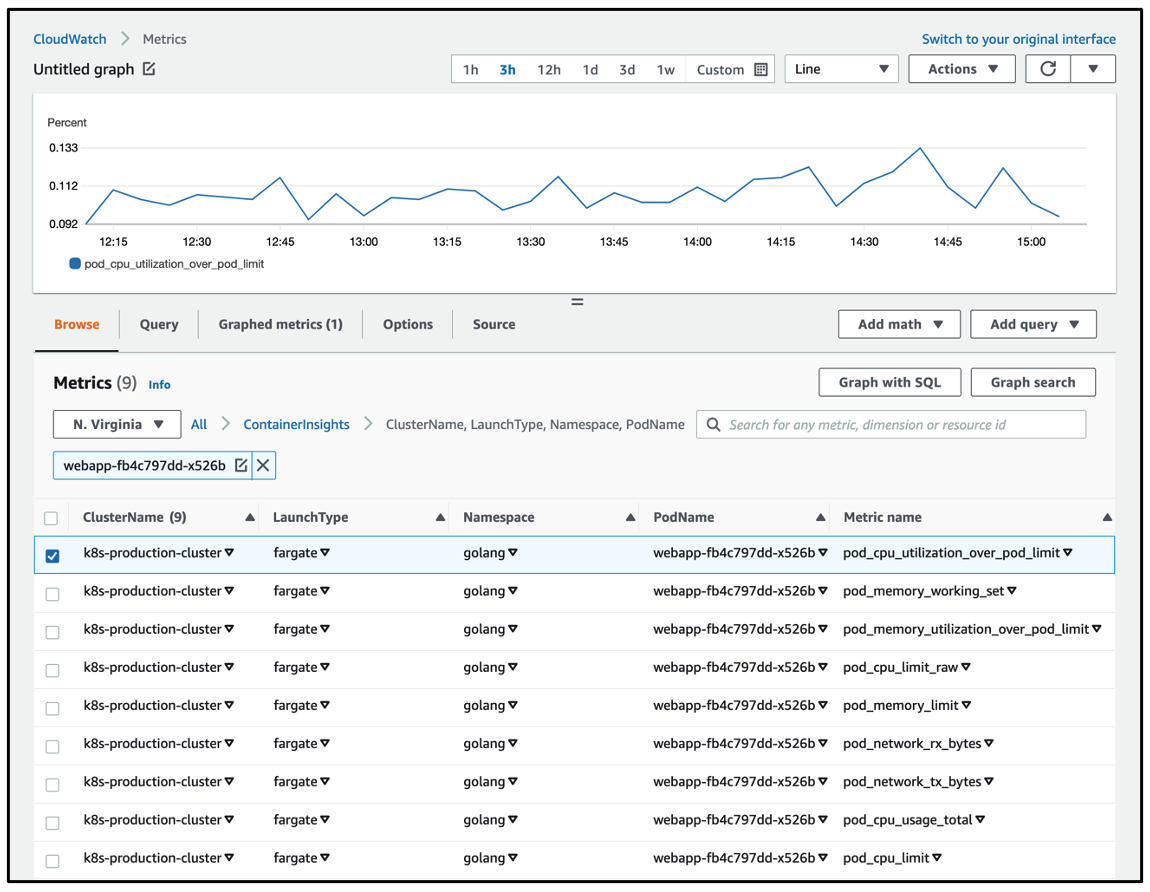Uncheck the pod_cpu_utilization_over_pod_limit metric
Screen dimensions: 1150x892
(52, 555)
